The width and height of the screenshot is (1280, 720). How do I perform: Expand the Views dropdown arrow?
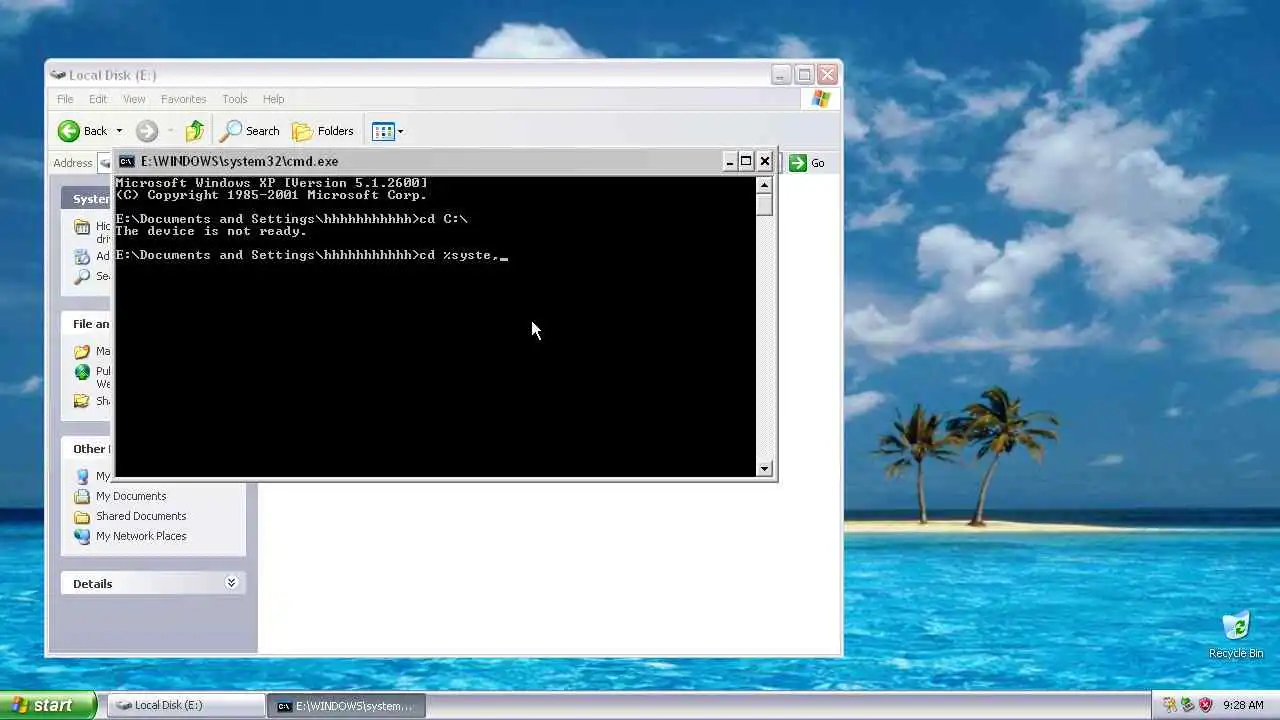click(400, 131)
